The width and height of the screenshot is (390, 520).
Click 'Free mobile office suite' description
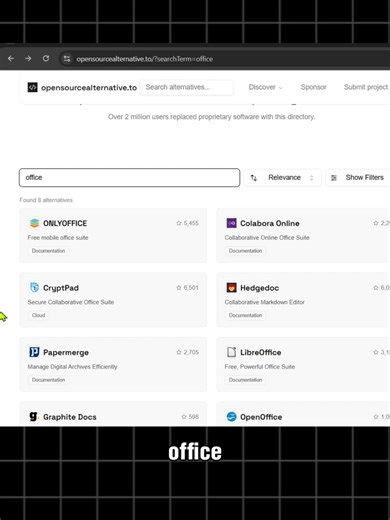[58, 238]
